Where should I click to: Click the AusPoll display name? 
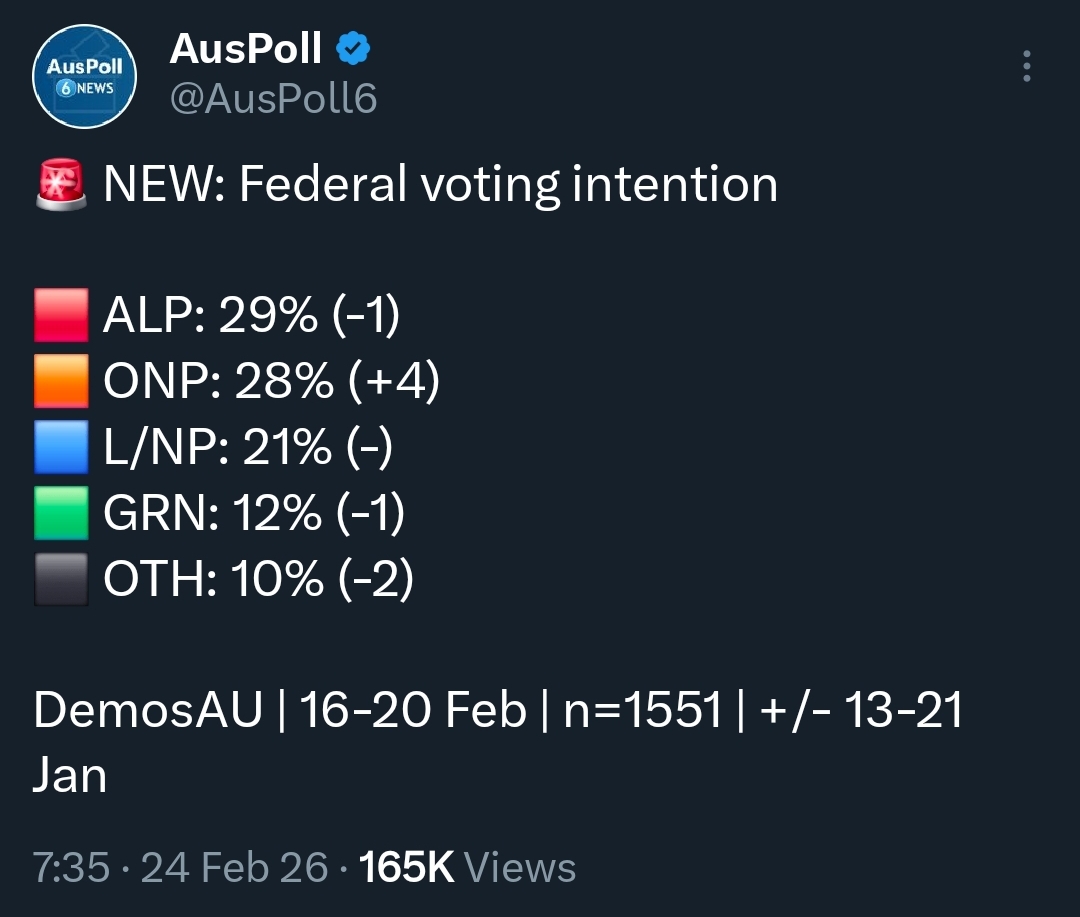coord(246,47)
